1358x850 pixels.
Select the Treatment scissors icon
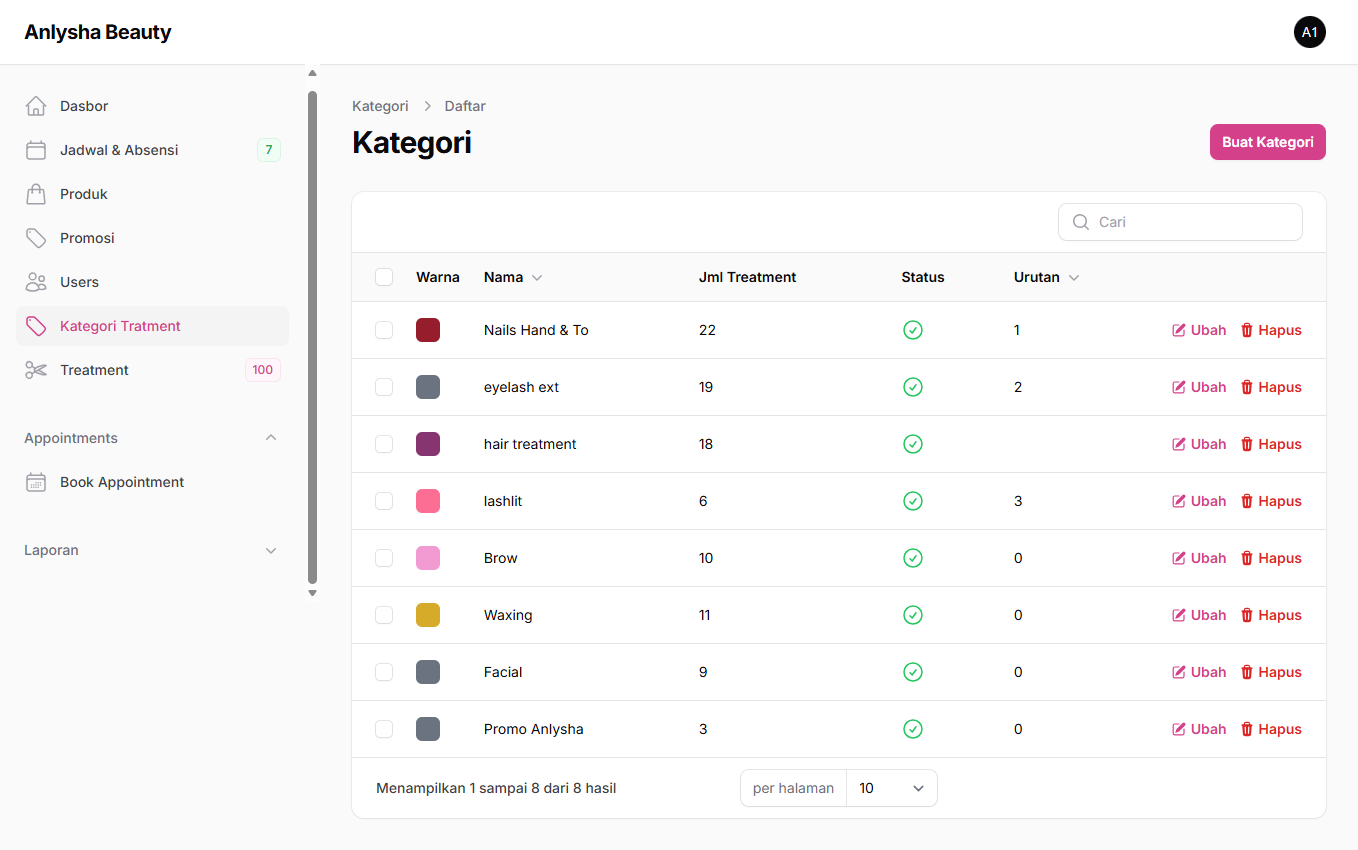(36, 370)
